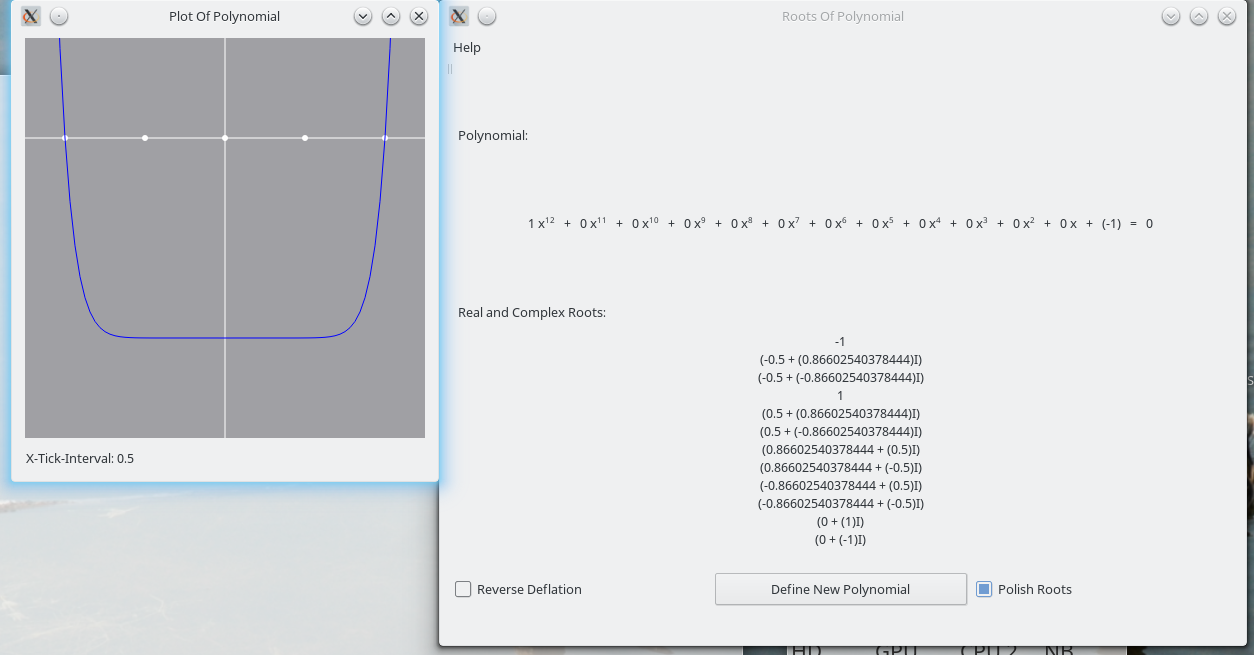Click the white dot at the plot's axis intersection
Viewport: 1254px width, 655px height.
click(225, 138)
